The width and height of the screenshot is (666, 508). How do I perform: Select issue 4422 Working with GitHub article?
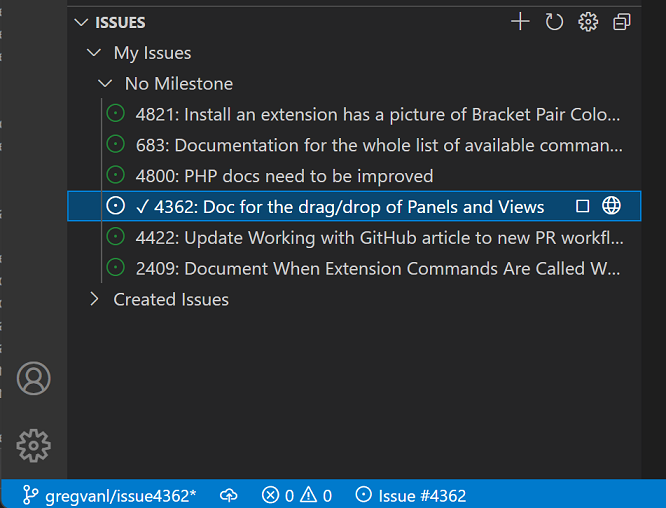pyautogui.click(x=377, y=238)
